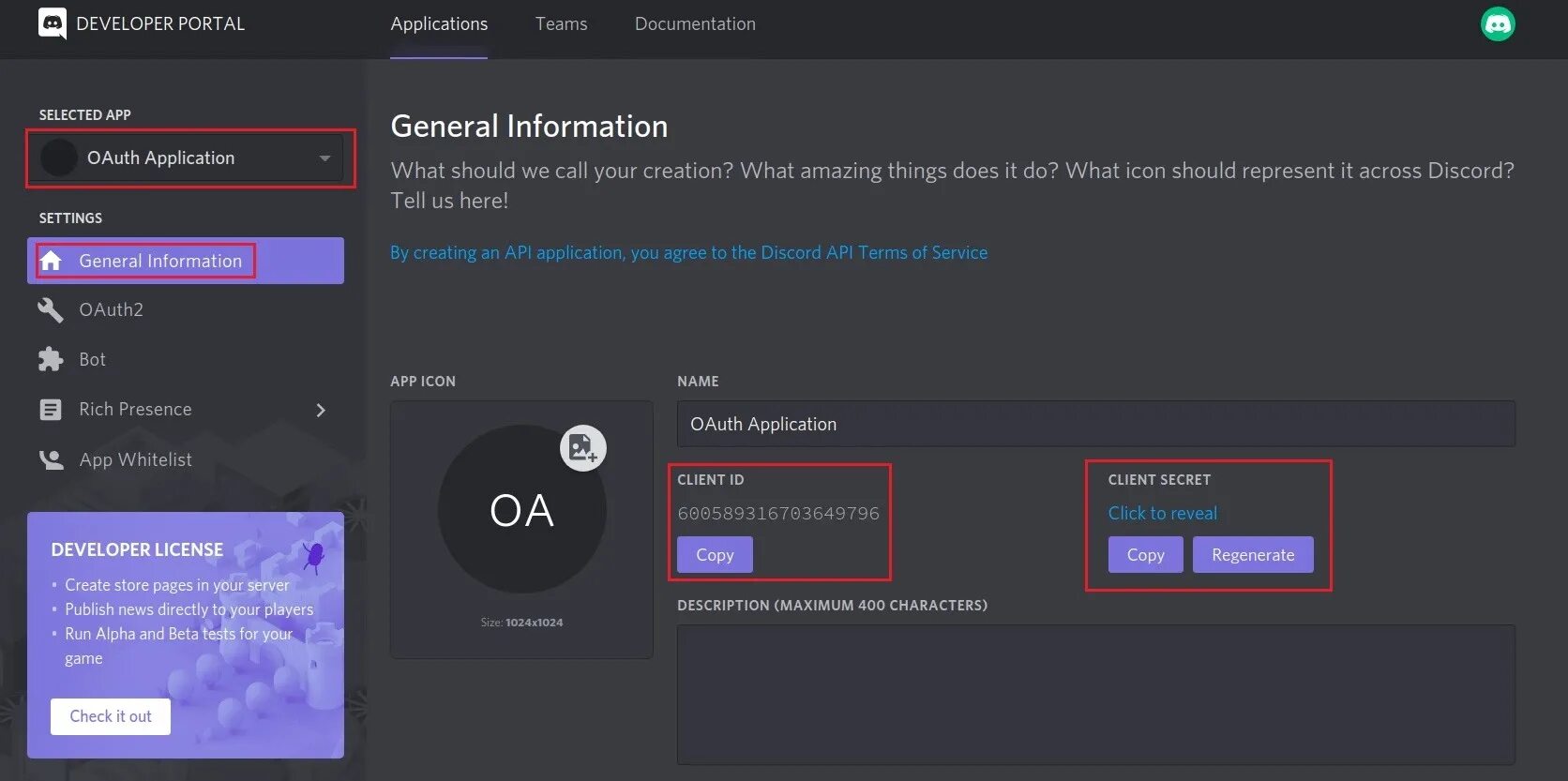Click the General Information page heading

point(529,127)
